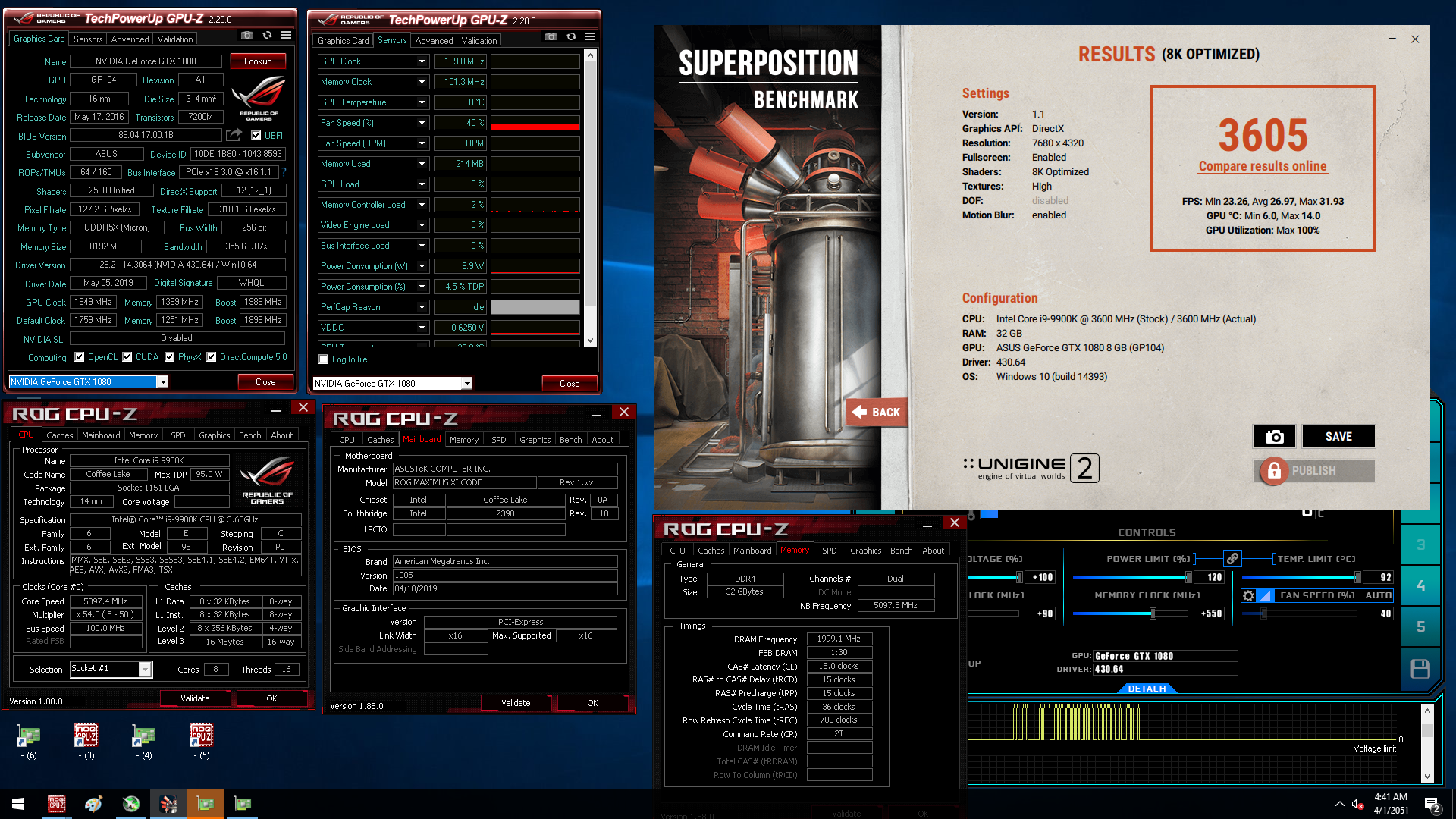Click the Memory Clock slider handle in Afterburner
Viewport: 1456px width, 819px height.
pos(1153,613)
